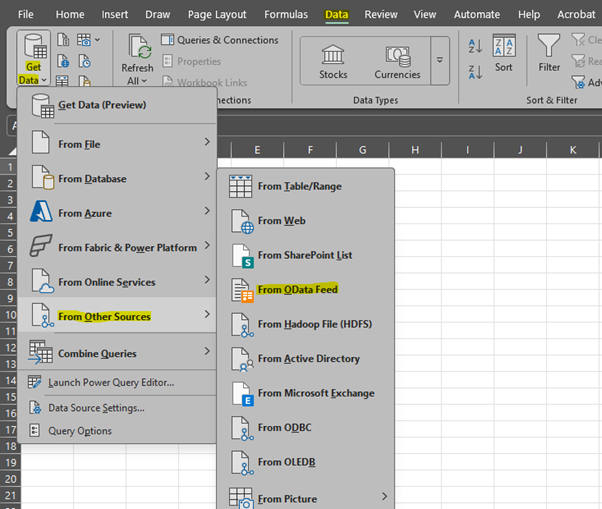Select column H header
The width and height of the screenshot is (602, 509).
pyautogui.click(x=415, y=150)
